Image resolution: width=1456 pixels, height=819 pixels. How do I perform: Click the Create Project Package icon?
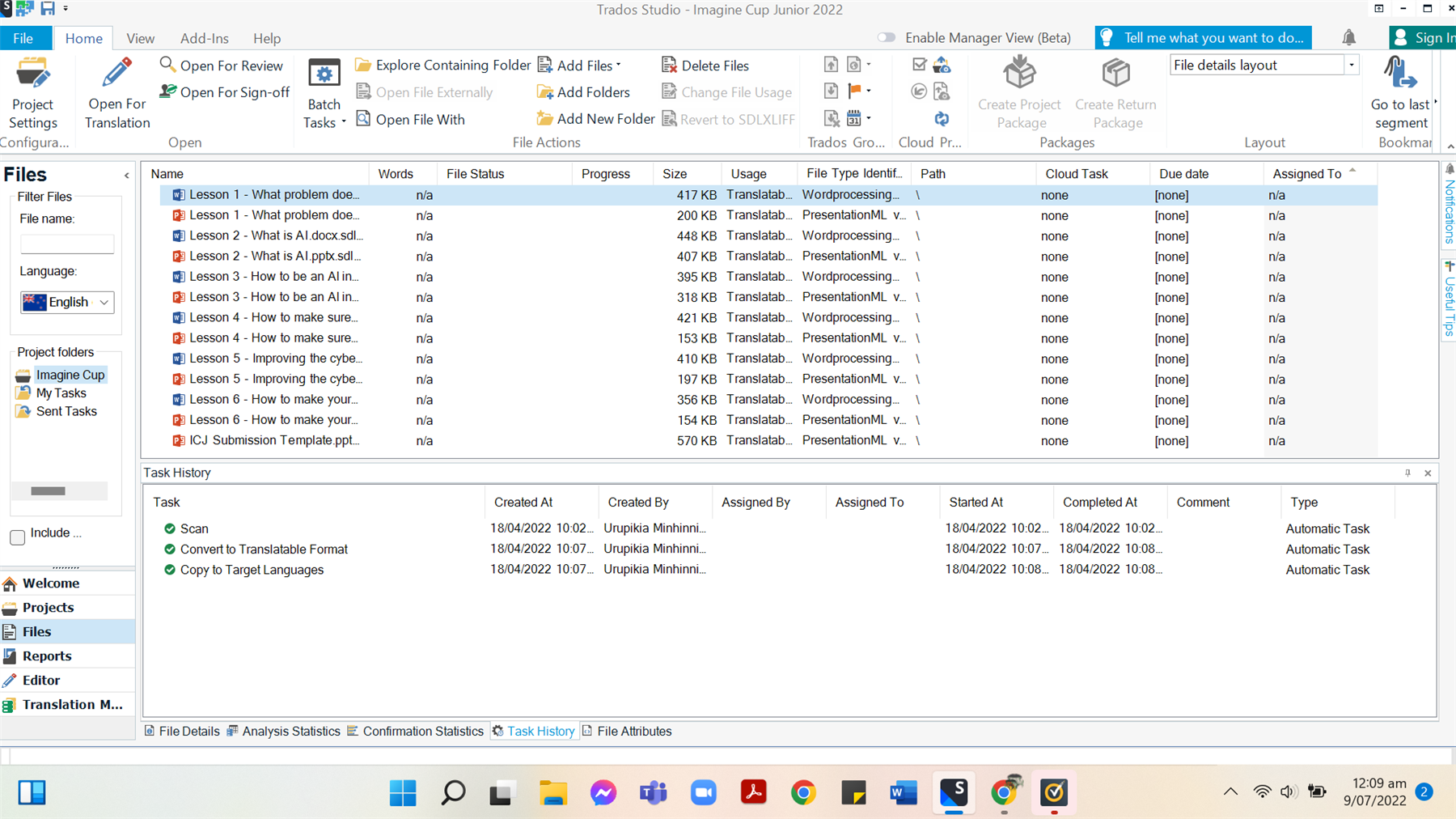point(1019,74)
